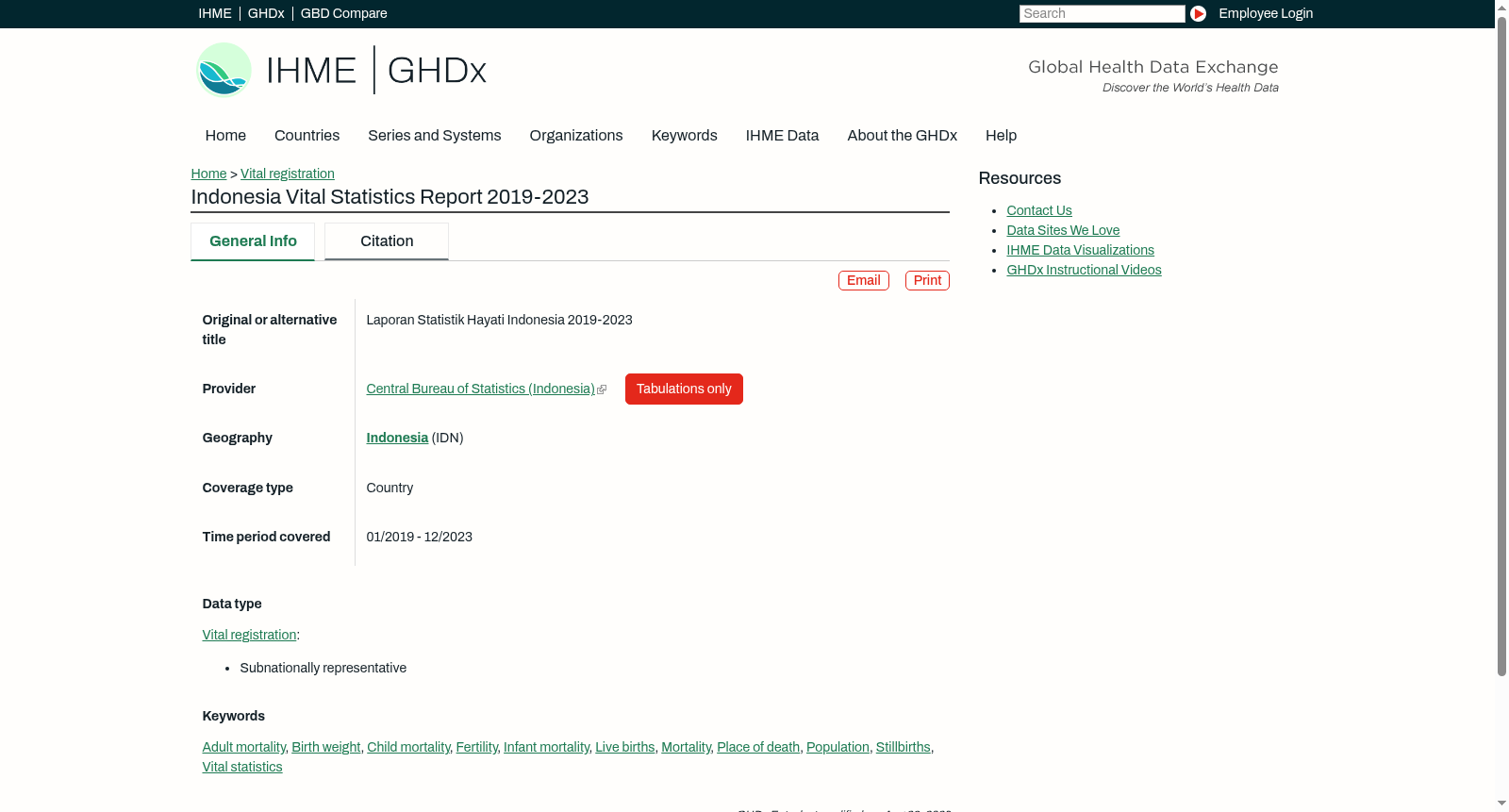Open the Child mortality keyword
Viewport: 1509px width, 812px height.
[x=408, y=747]
